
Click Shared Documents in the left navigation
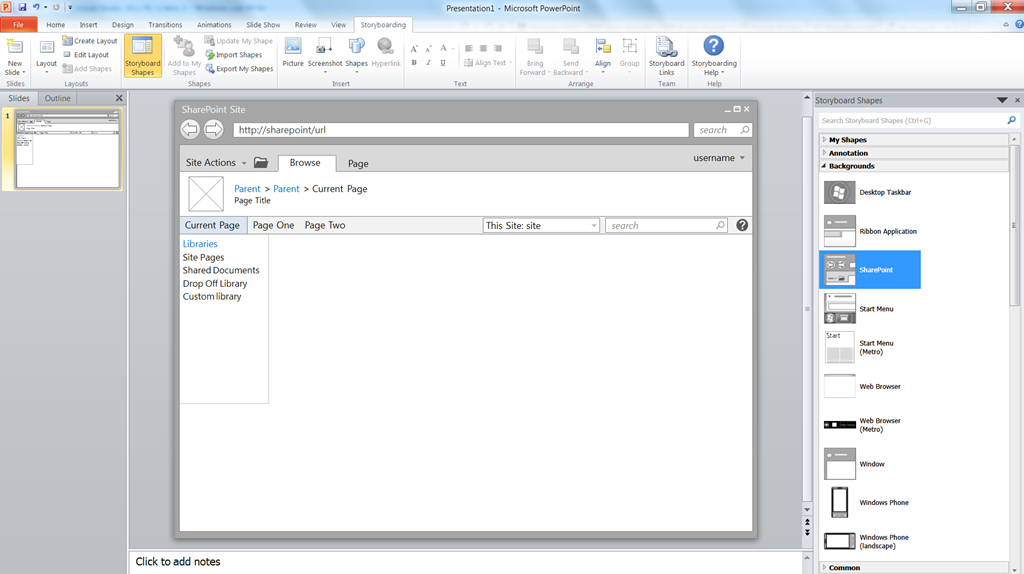[221, 270]
